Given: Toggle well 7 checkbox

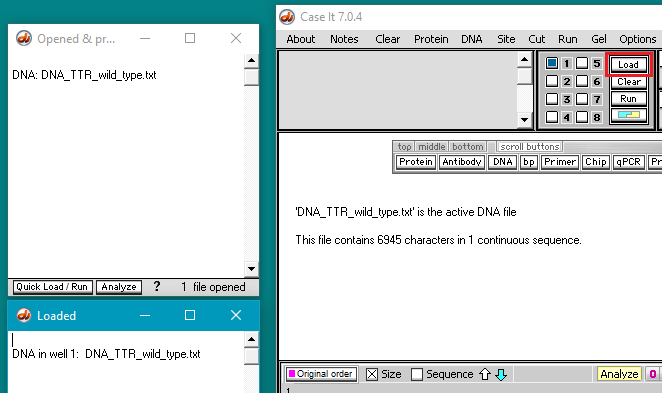Looking at the screenshot, I should (582, 99).
